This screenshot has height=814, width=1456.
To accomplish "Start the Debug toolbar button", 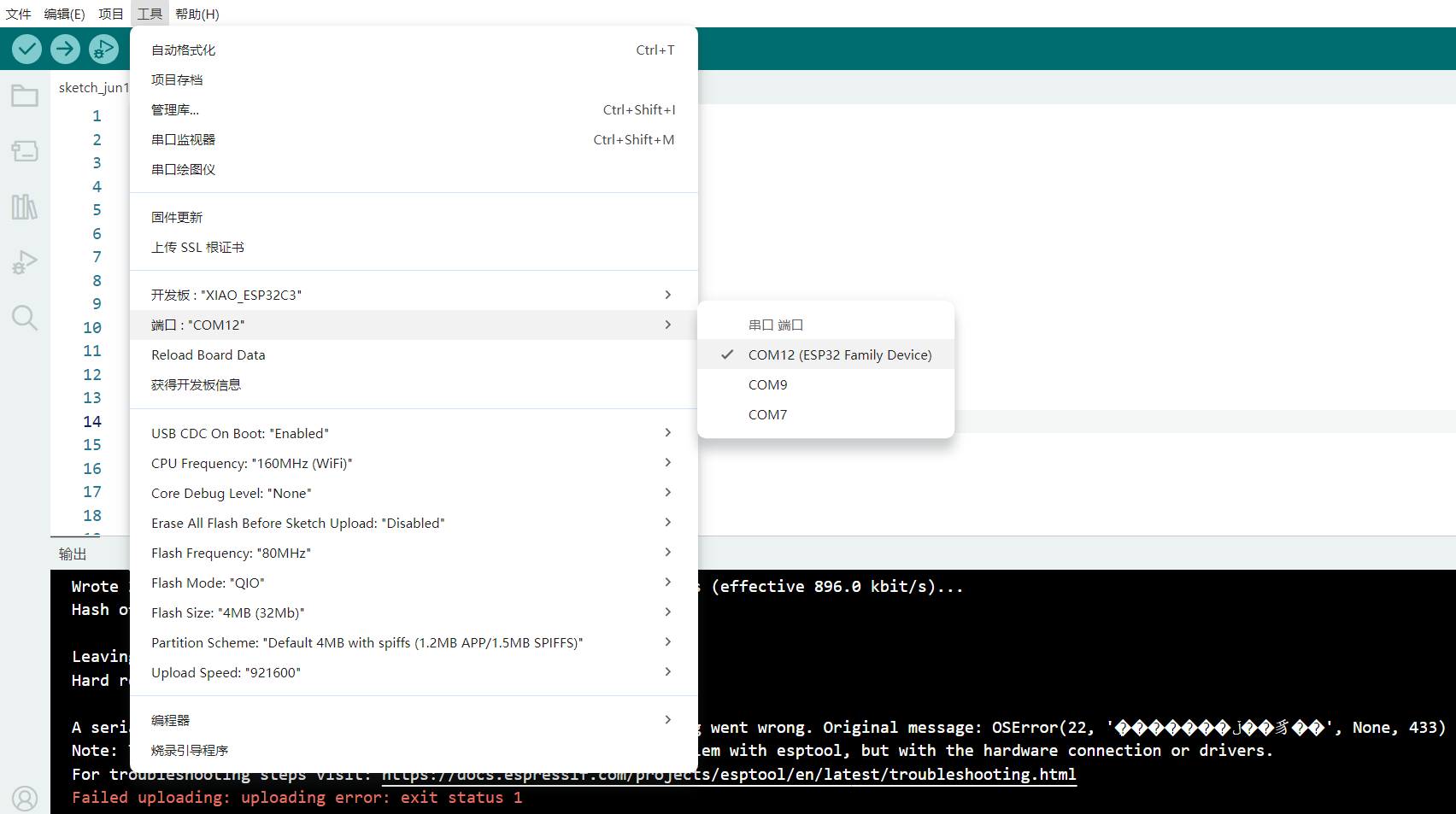I will (103, 49).
